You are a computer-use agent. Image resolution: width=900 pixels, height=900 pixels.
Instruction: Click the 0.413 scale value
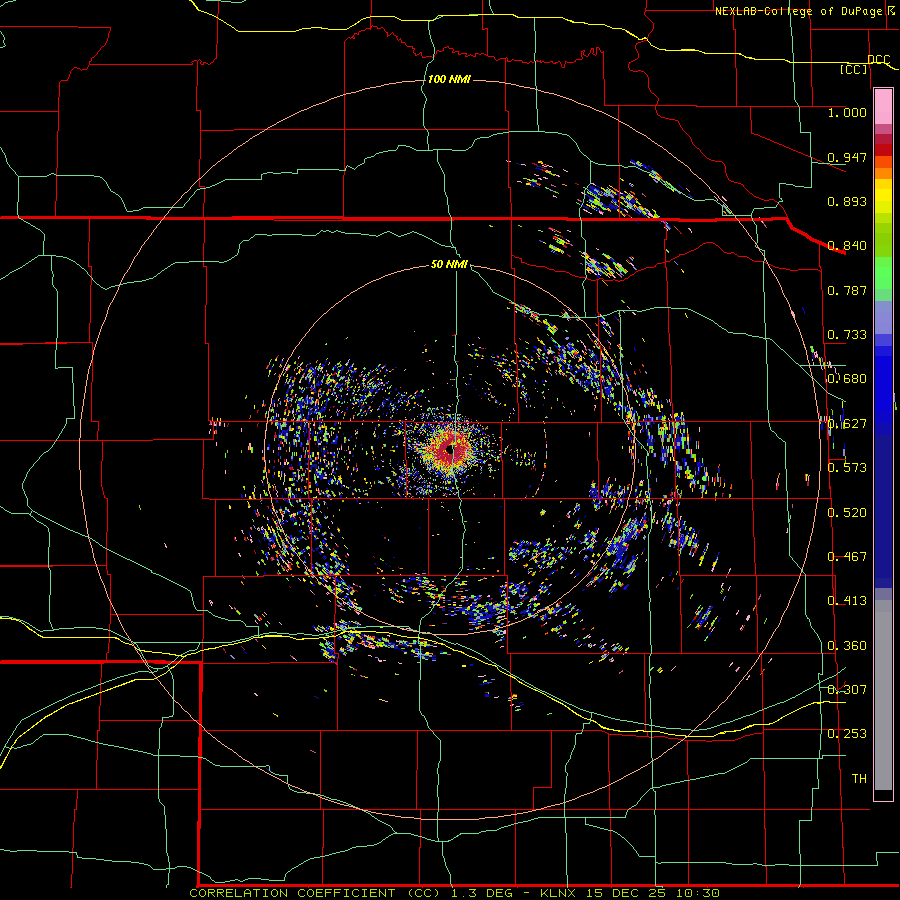(847, 600)
